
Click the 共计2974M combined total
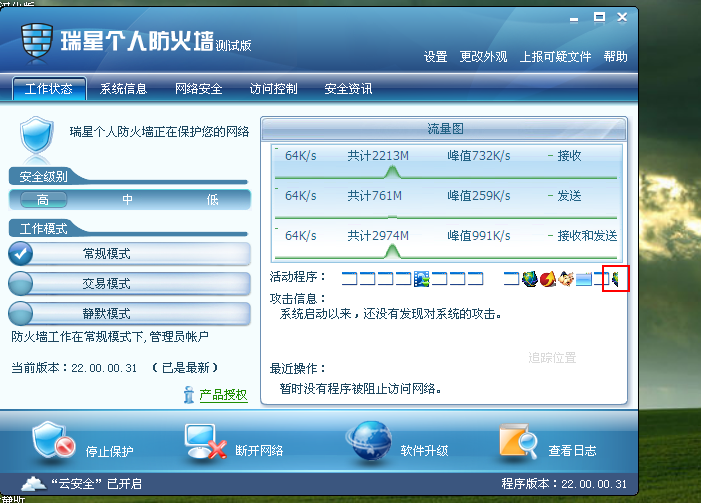click(x=378, y=236)
